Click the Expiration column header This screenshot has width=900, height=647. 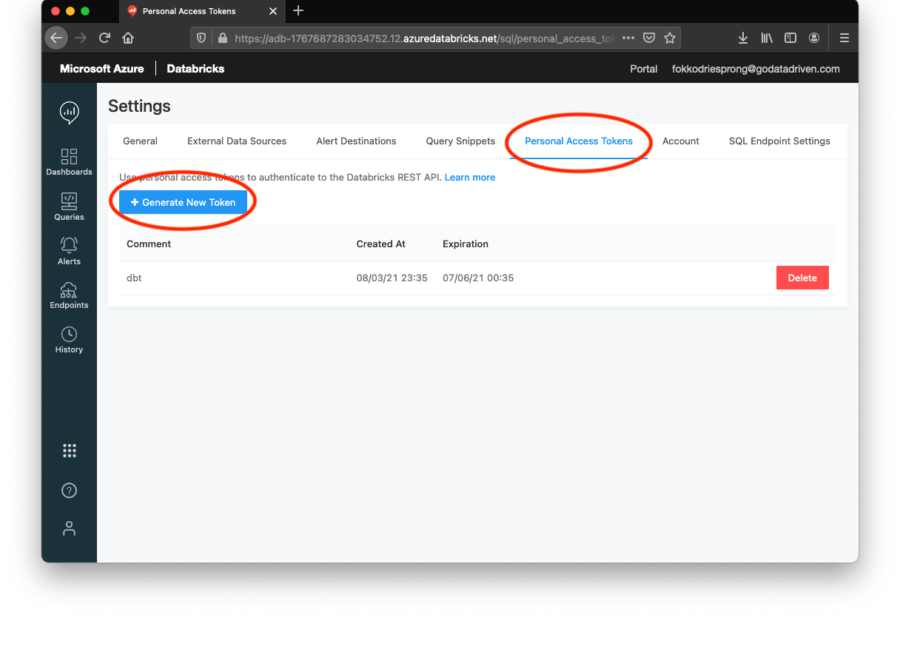click(465, 244)
